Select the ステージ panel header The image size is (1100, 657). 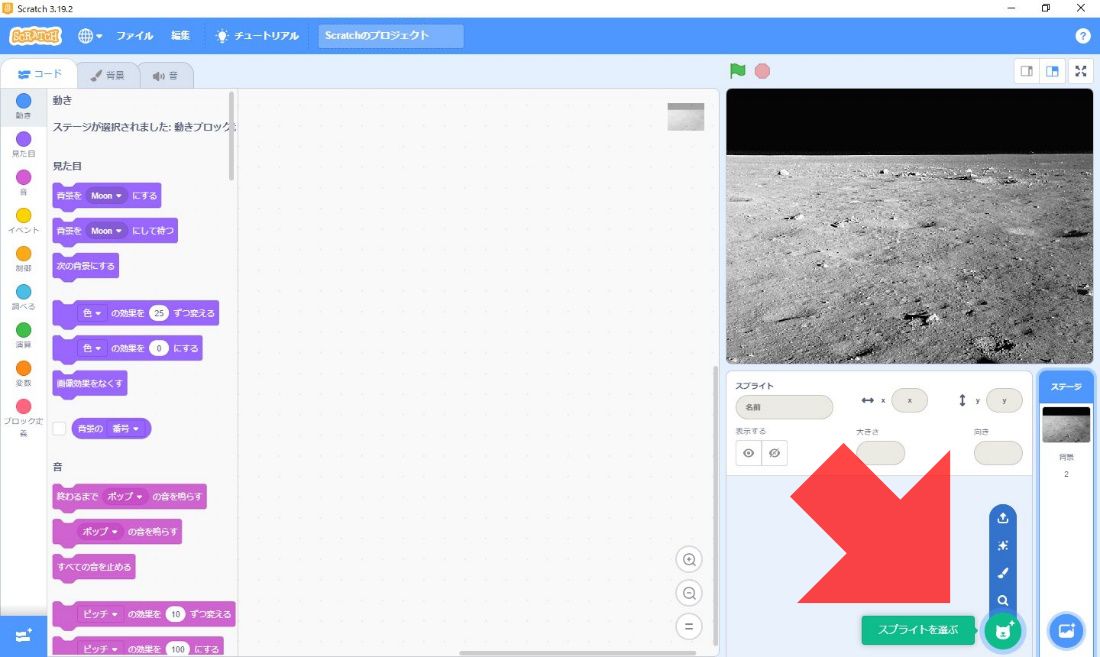[1066, 386]
